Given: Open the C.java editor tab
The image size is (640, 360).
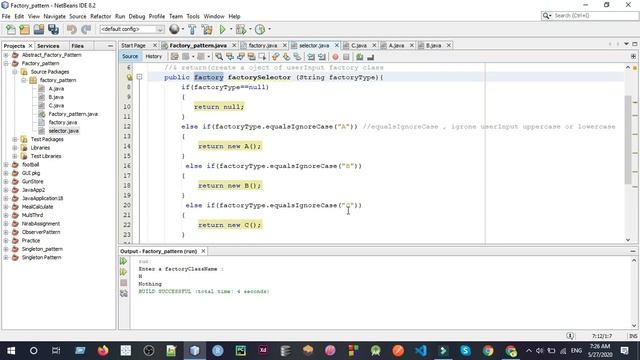Looking at the screenshot, I should point(359,45).
